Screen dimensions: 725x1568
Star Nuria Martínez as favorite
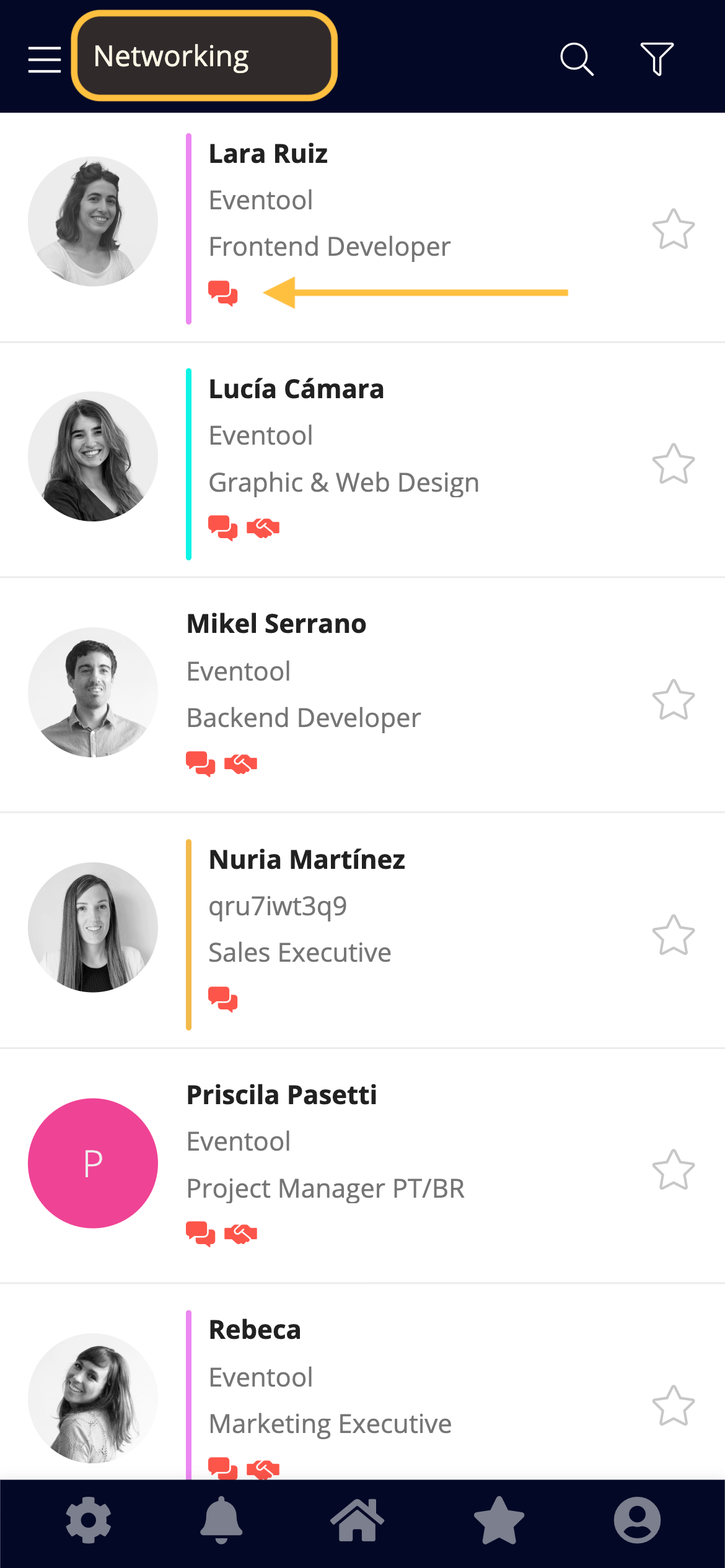click(x=674, y=935)
